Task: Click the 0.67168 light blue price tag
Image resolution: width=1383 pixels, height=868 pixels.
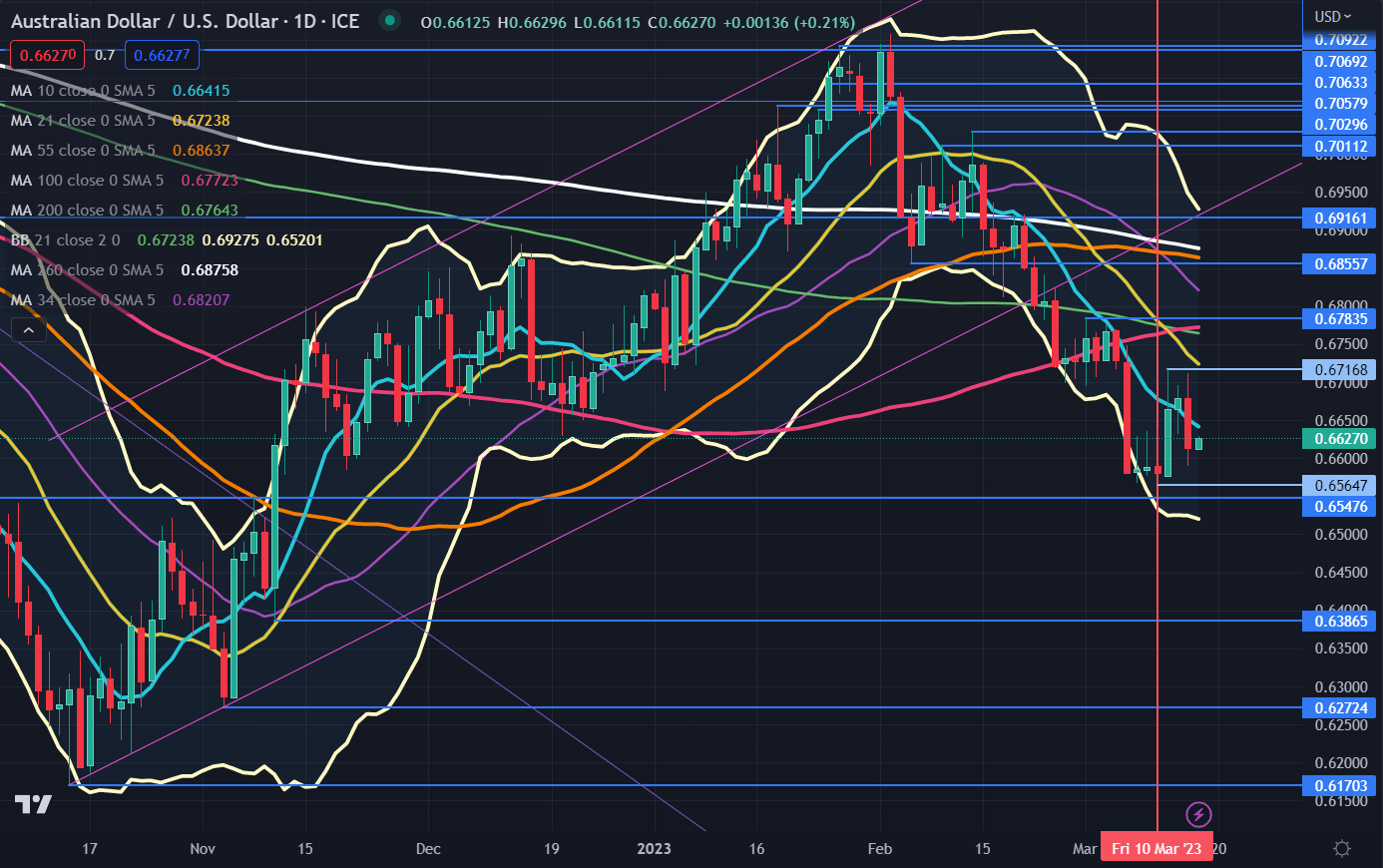Action: [x=1340, y=370]
